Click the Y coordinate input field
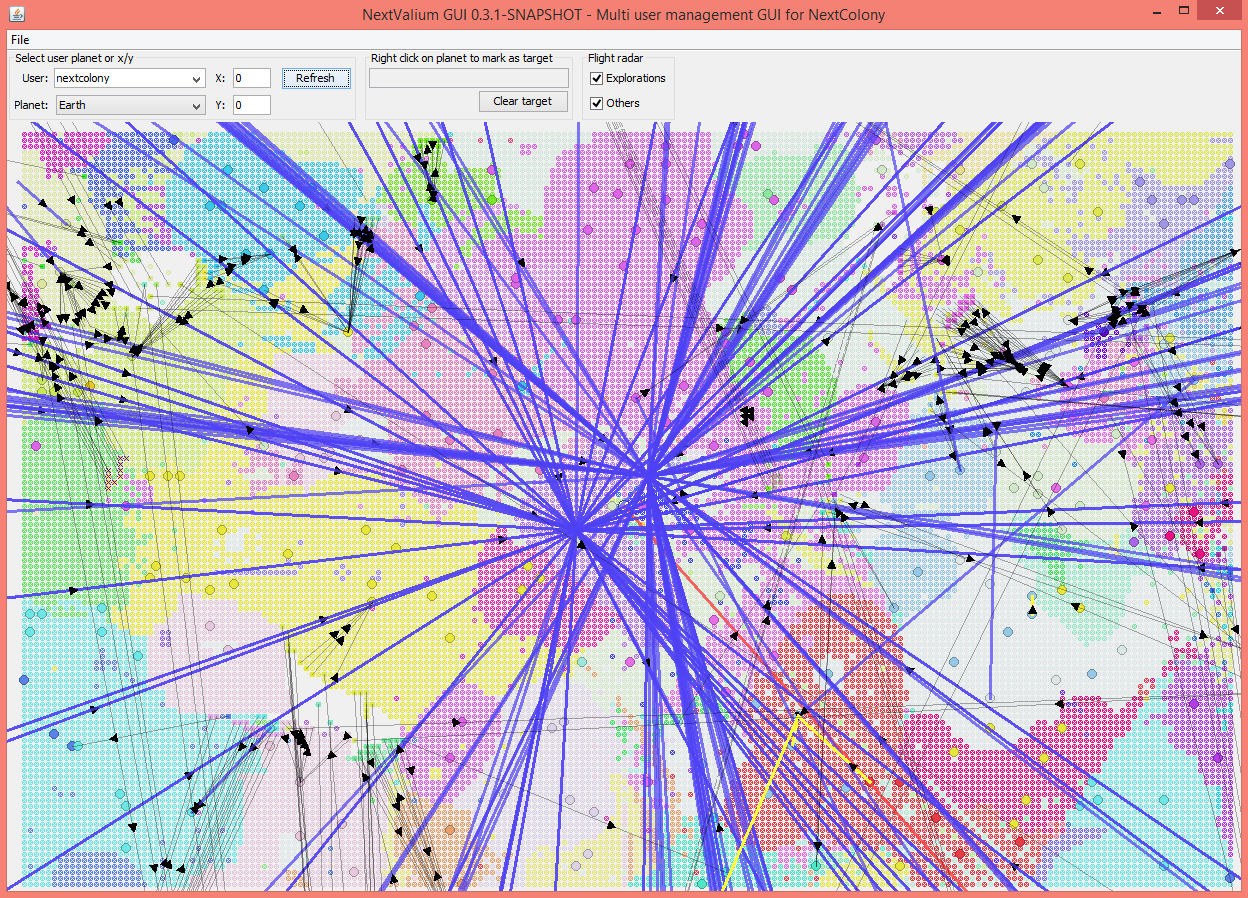 (252, 105)
